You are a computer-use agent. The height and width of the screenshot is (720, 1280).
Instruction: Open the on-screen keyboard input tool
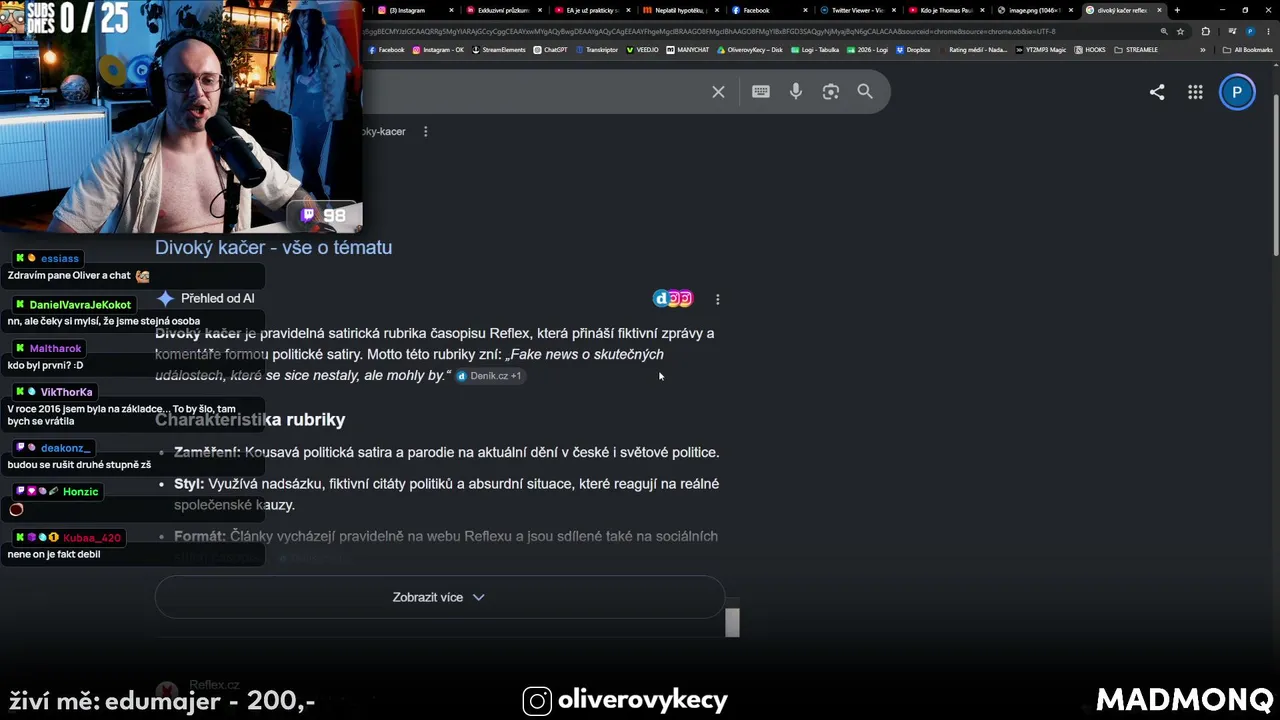pyautogui.click(x=761, y=92)
